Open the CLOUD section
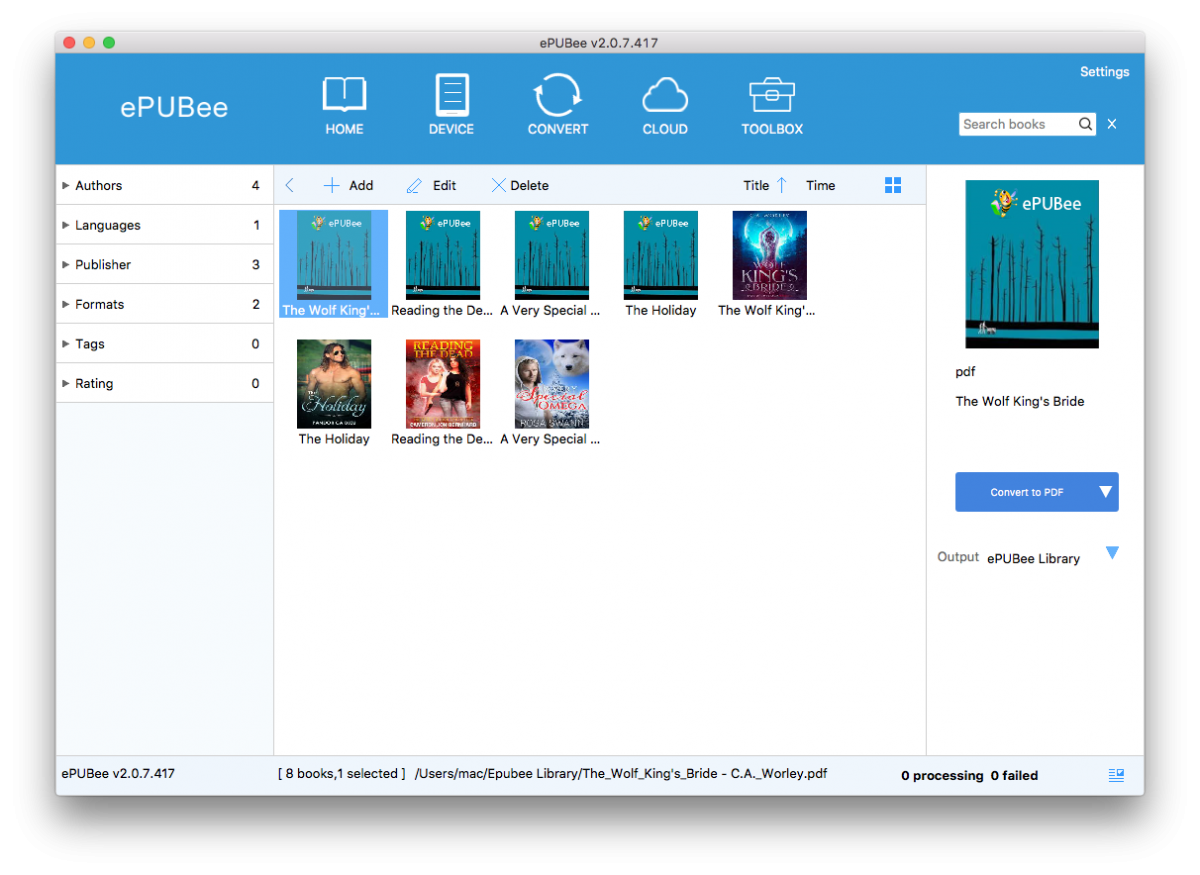Screen dimensions: 1200x875 tap(665, 96)
